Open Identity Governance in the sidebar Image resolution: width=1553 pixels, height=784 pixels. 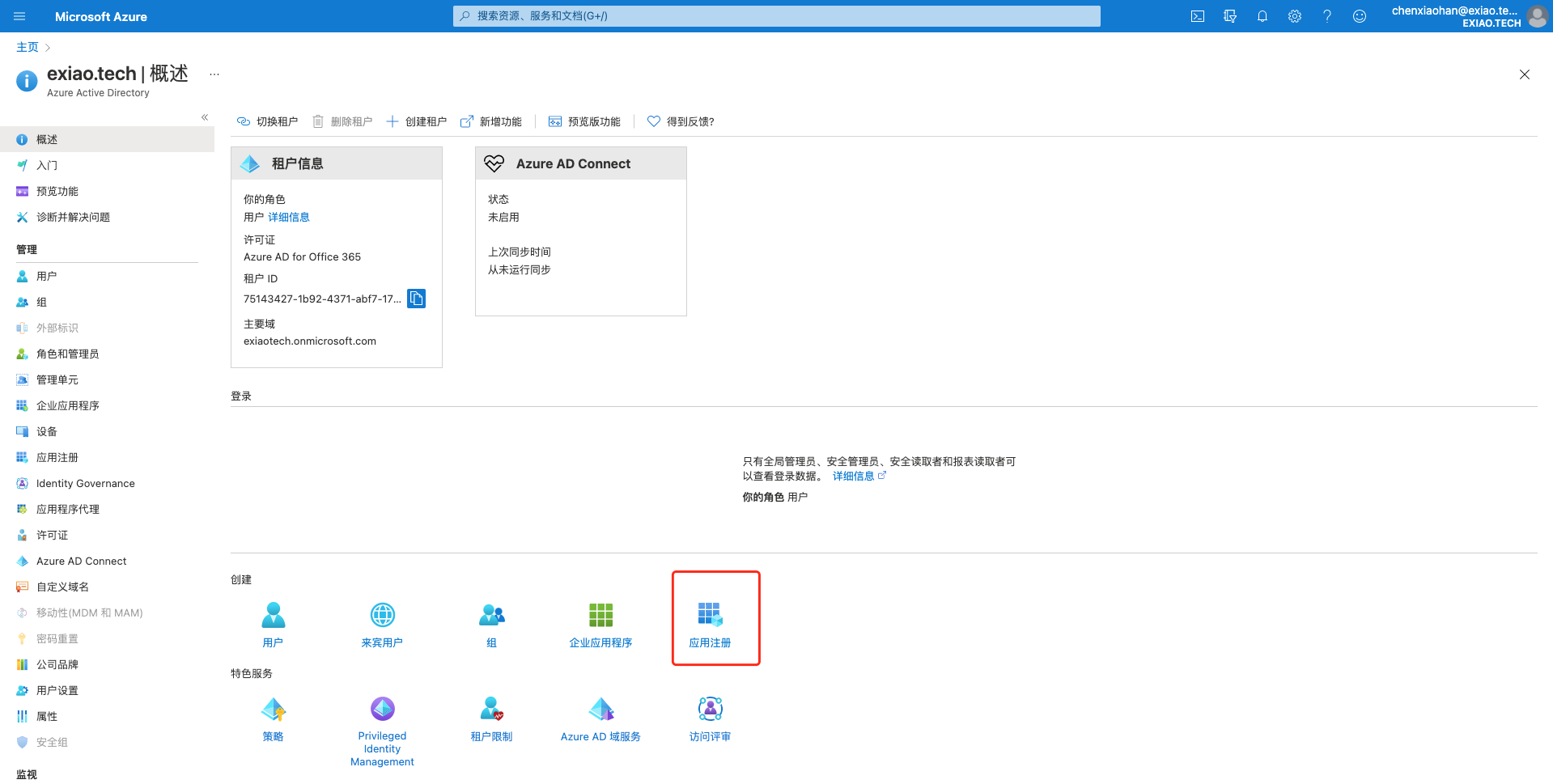[107, 483]
